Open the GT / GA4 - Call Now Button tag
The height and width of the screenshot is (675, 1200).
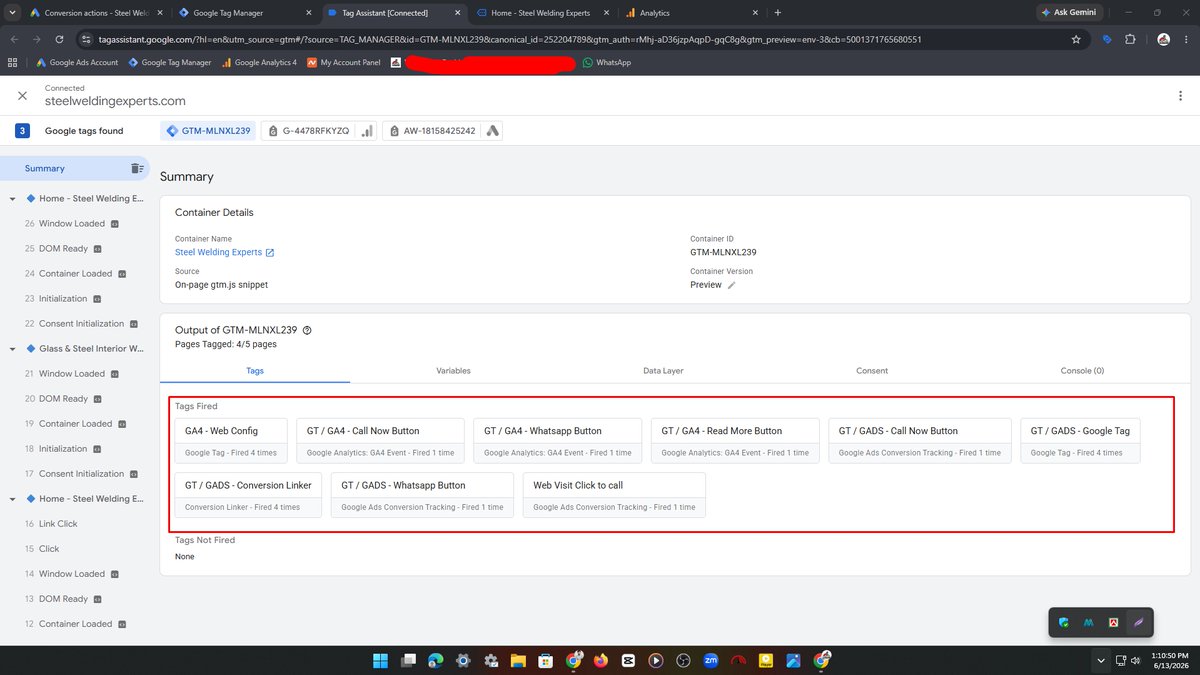tap(381, 441)
